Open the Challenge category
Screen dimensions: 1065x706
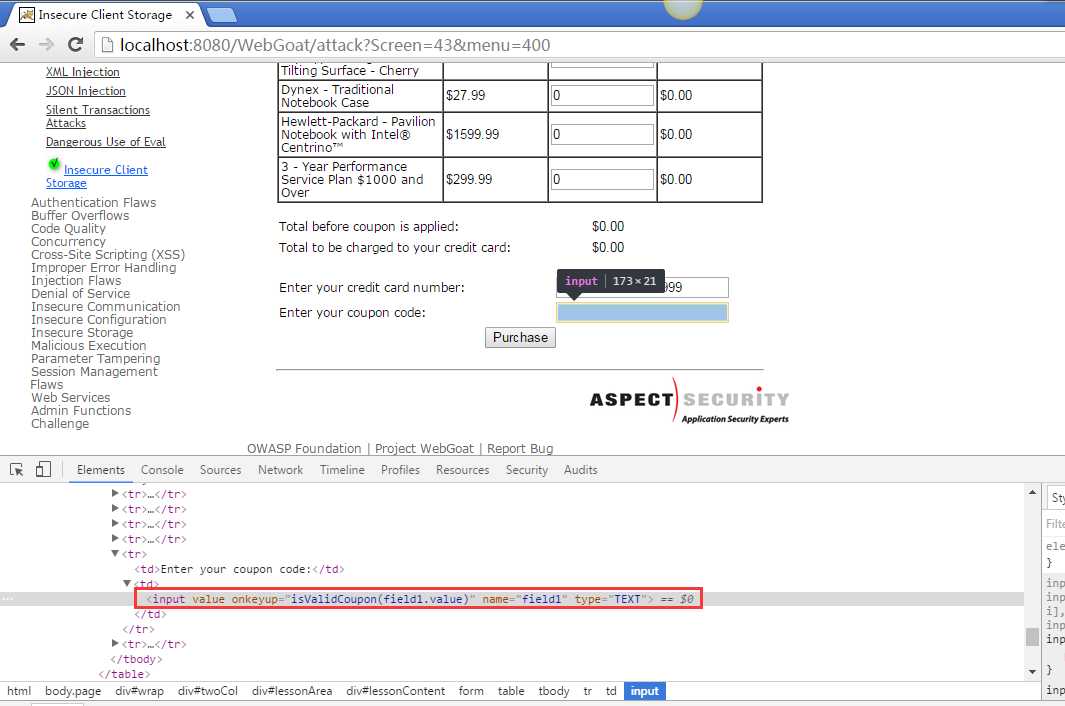point(60,423)
